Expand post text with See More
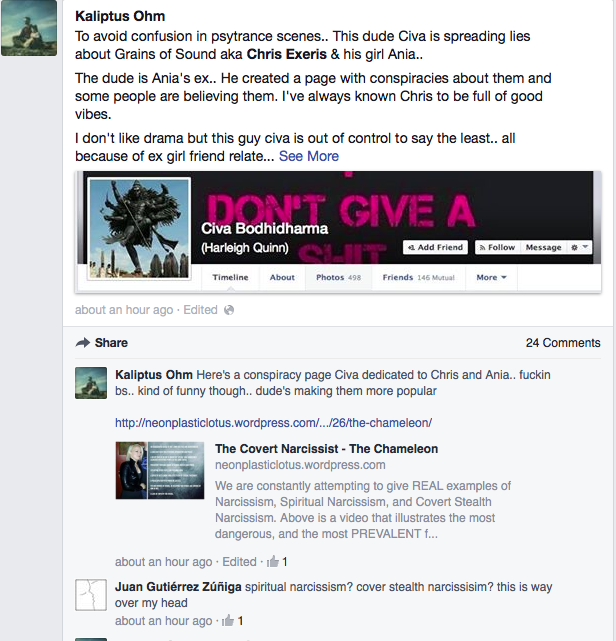616x641 pixels. 309,156
